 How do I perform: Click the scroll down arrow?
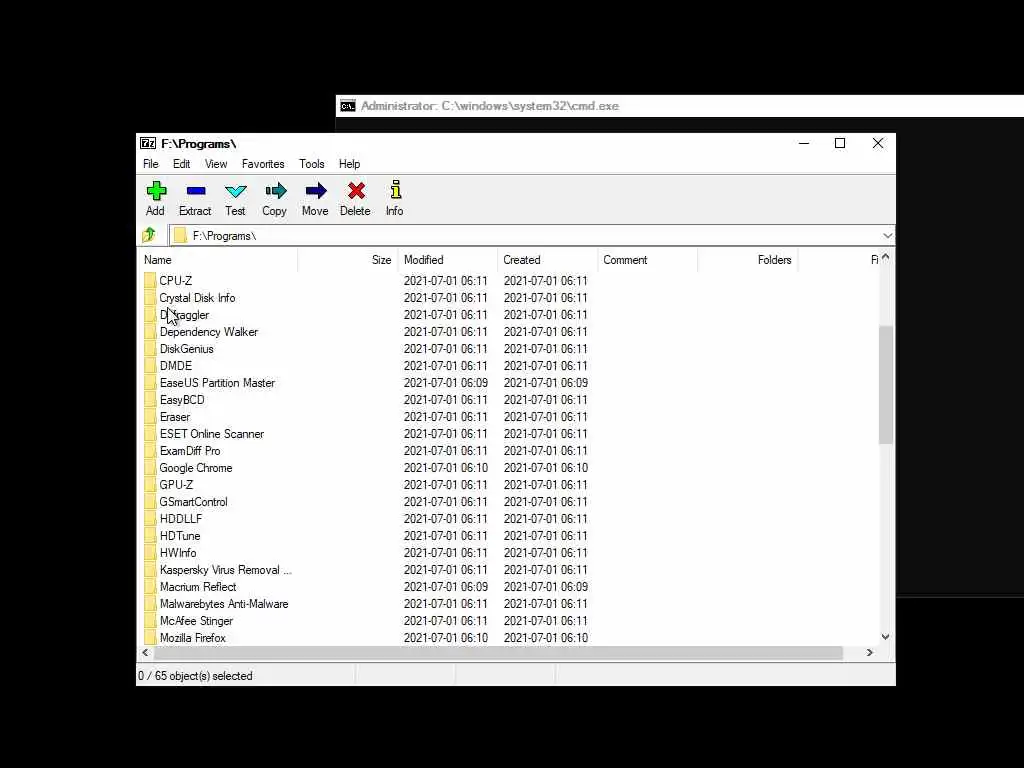click(x=886, y=637)
